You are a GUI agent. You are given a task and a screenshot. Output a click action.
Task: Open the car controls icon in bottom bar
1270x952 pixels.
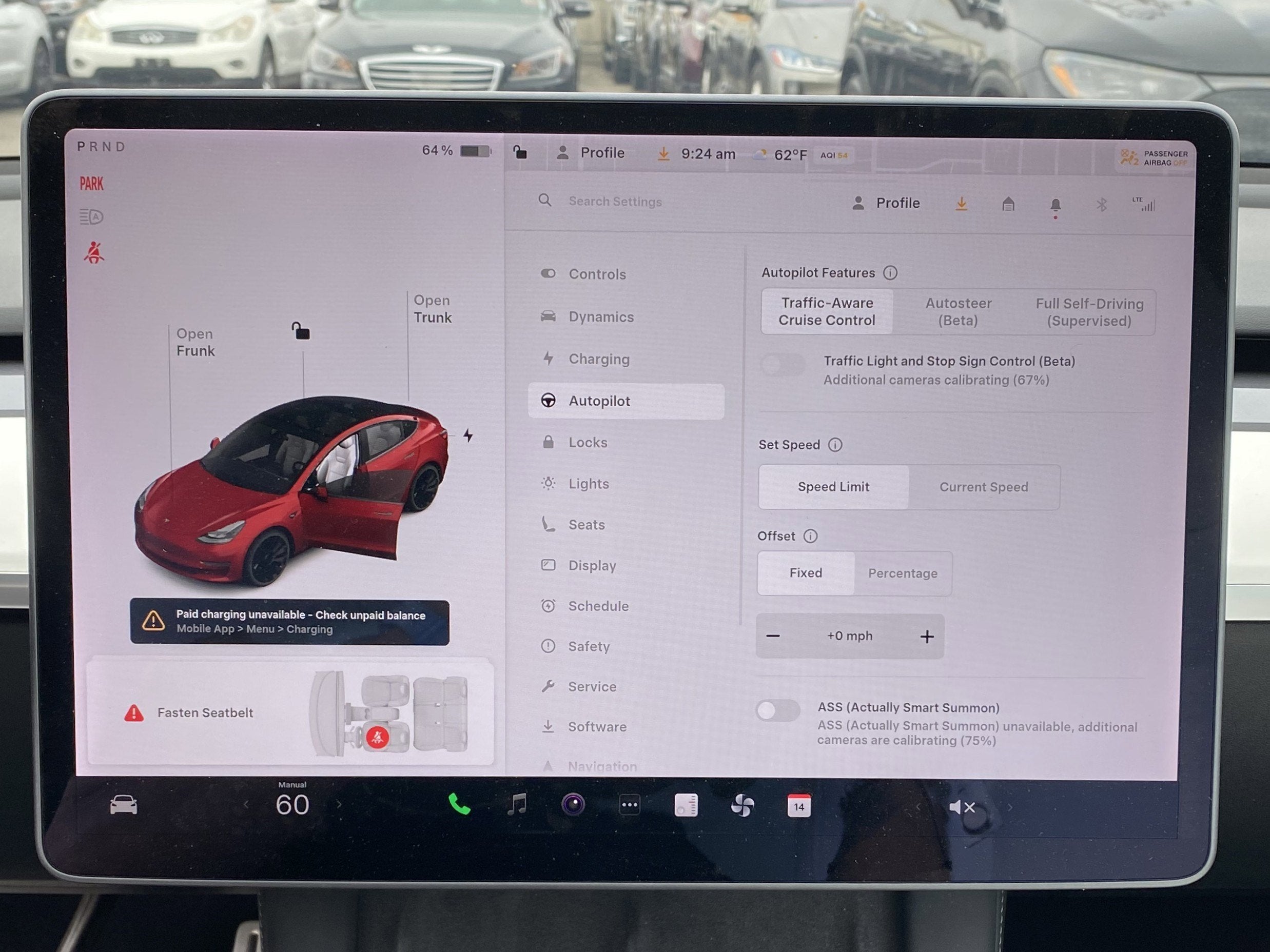click(124, 805)
